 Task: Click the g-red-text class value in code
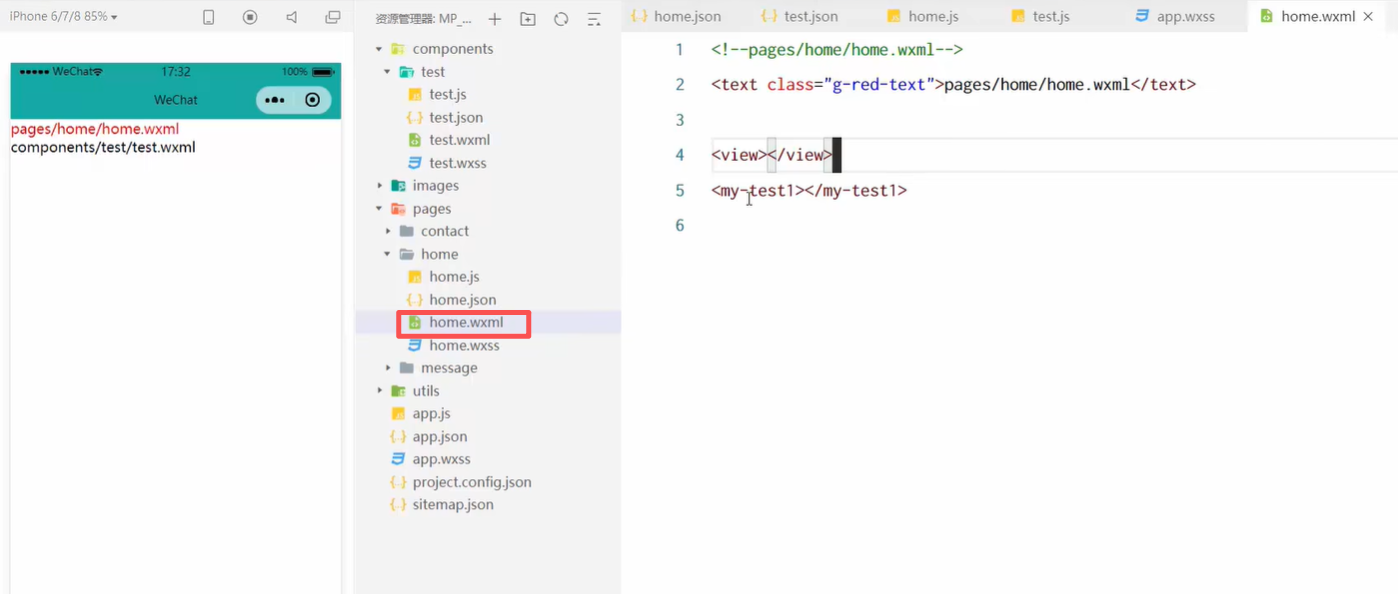879,85
